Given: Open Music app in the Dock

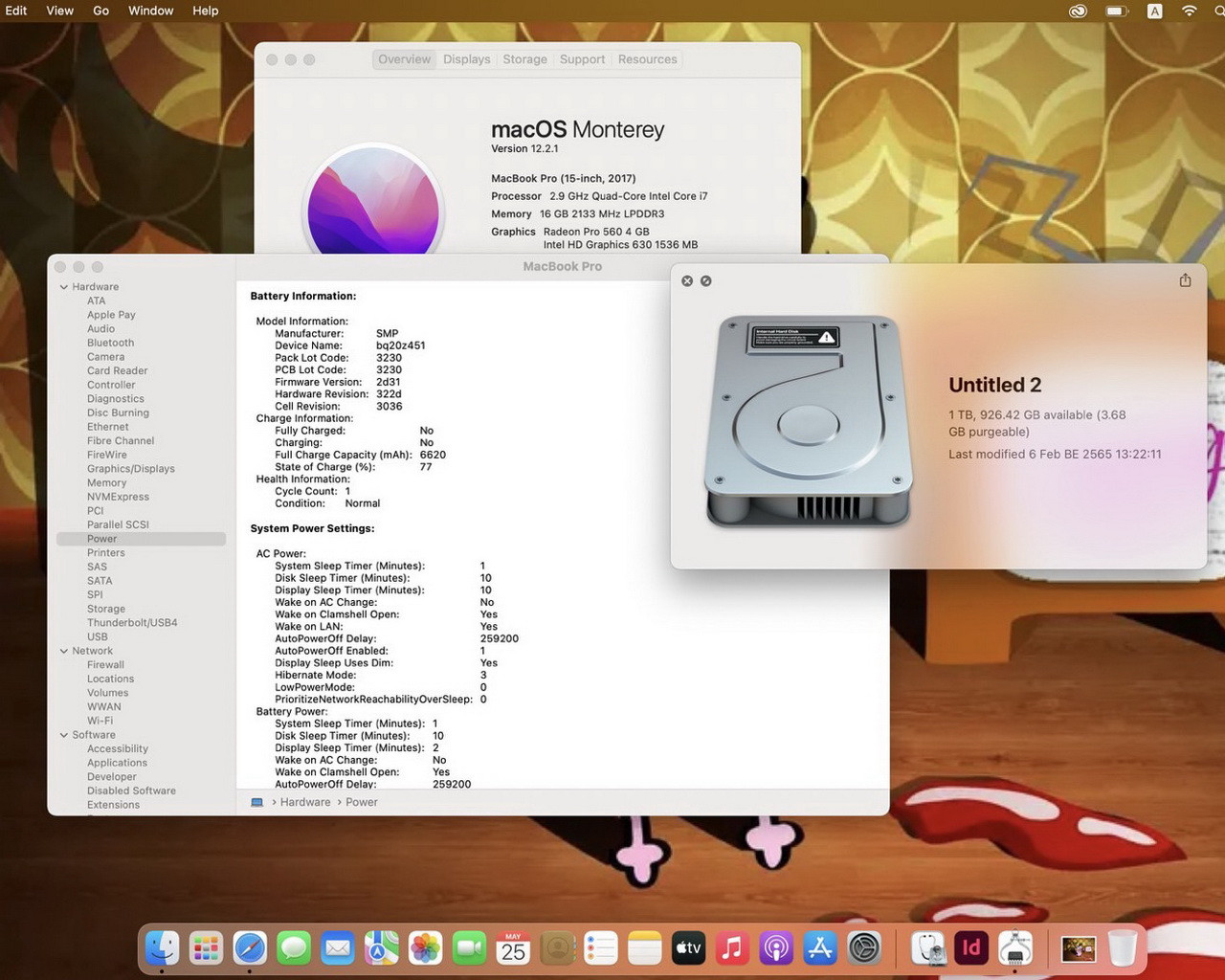Looking at the screenshot, I should pyautogui.click(x=732, y=948).
